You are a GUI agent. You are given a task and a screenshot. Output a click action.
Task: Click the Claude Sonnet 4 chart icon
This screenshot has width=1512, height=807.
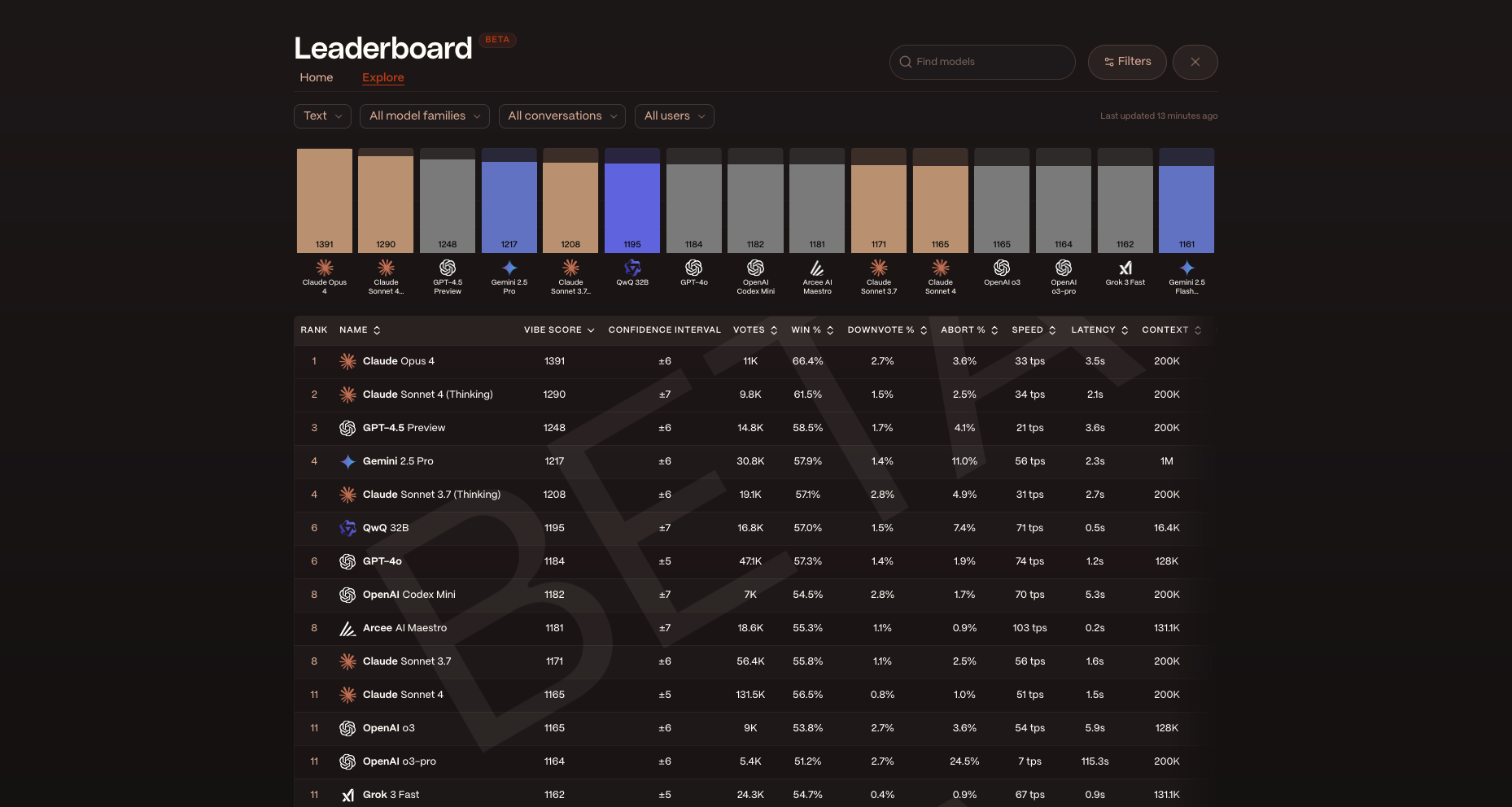pyautogui.click(x=941, y=268)
